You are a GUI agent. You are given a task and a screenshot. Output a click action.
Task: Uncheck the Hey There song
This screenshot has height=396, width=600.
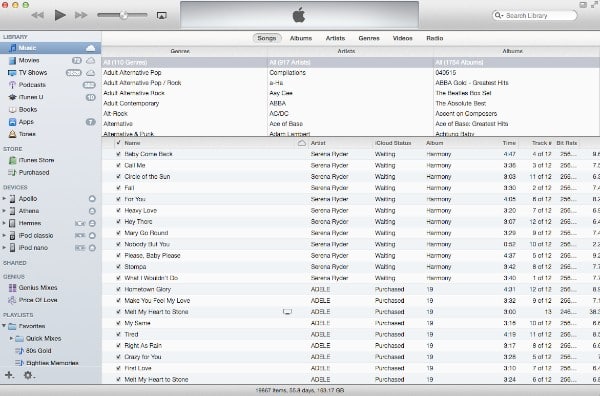click(118, 222)
